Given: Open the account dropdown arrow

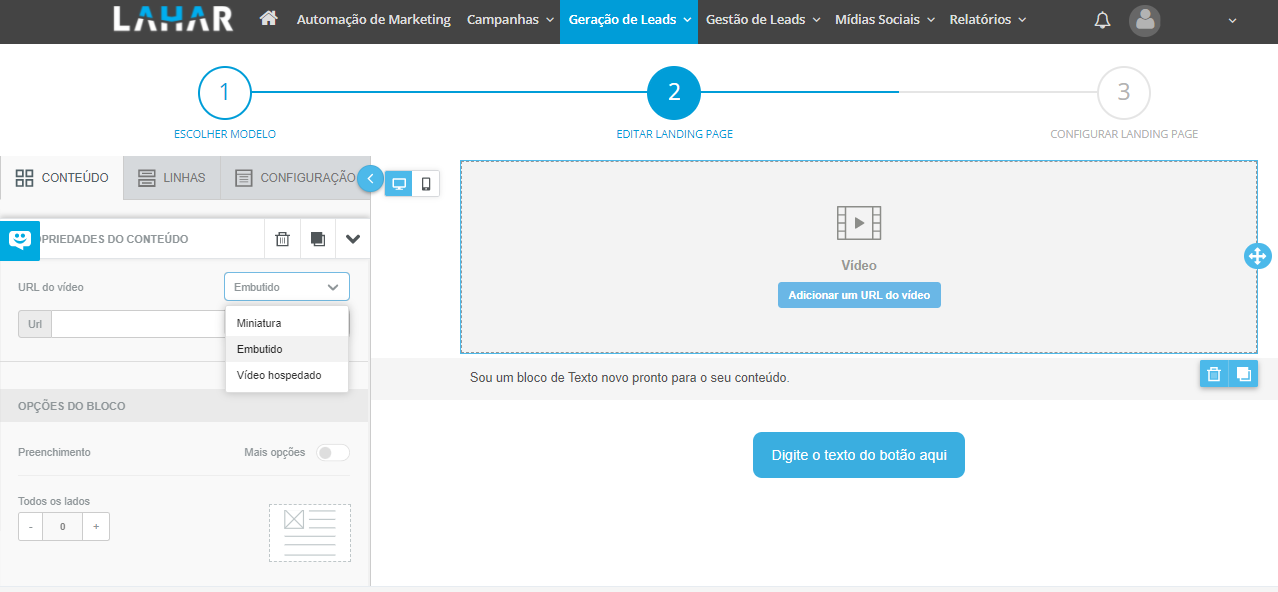Looking at the screenshot, I should coord(1232,21).
